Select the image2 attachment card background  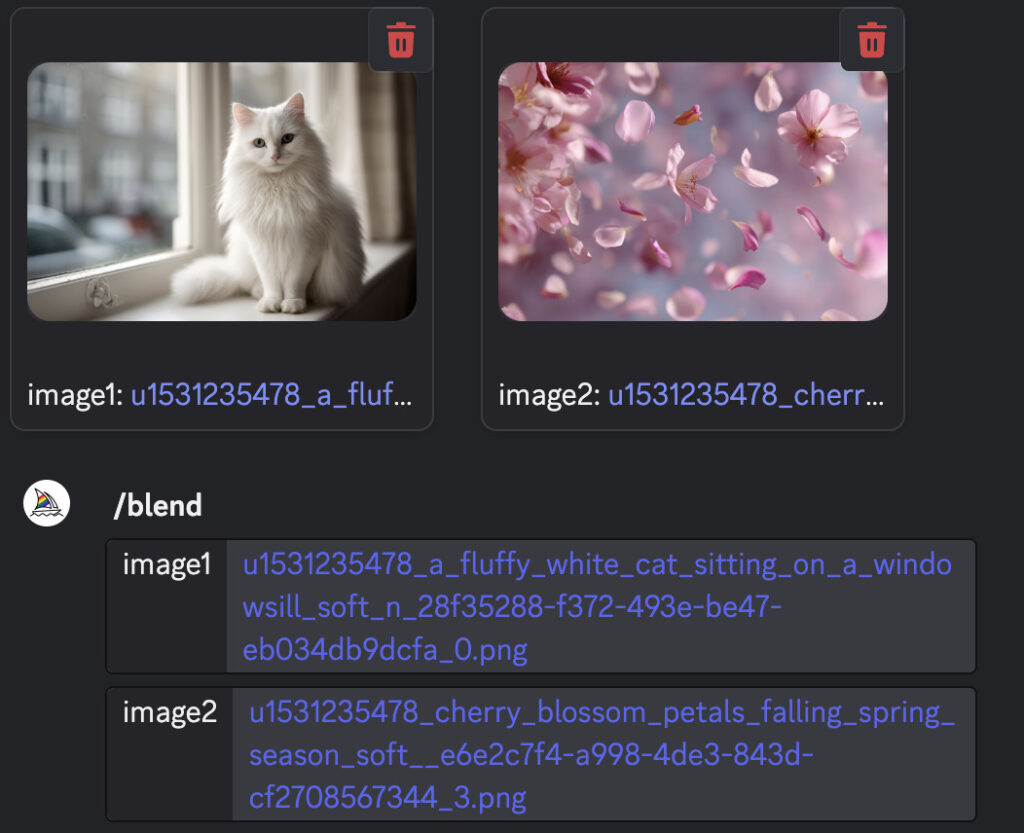[x=693, y=219]
